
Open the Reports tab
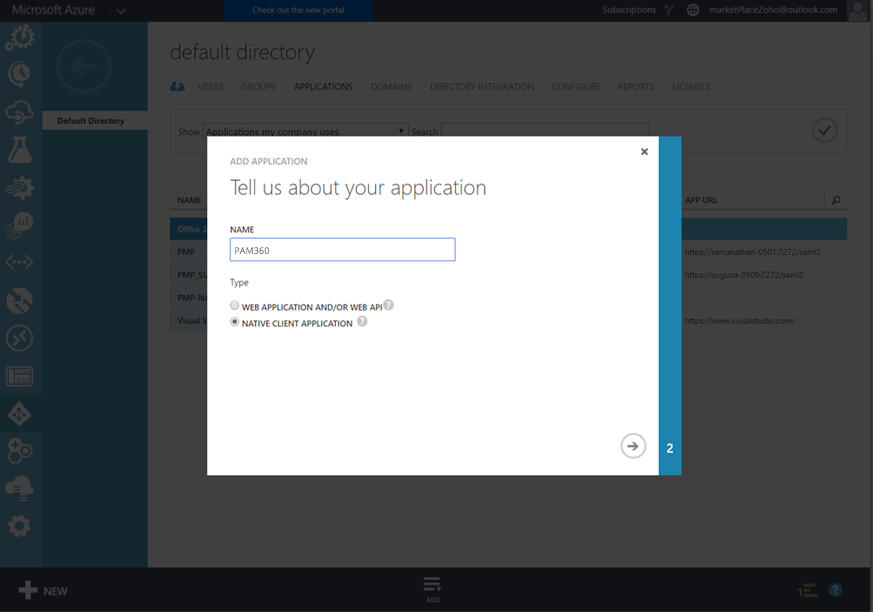coord(636,87)
